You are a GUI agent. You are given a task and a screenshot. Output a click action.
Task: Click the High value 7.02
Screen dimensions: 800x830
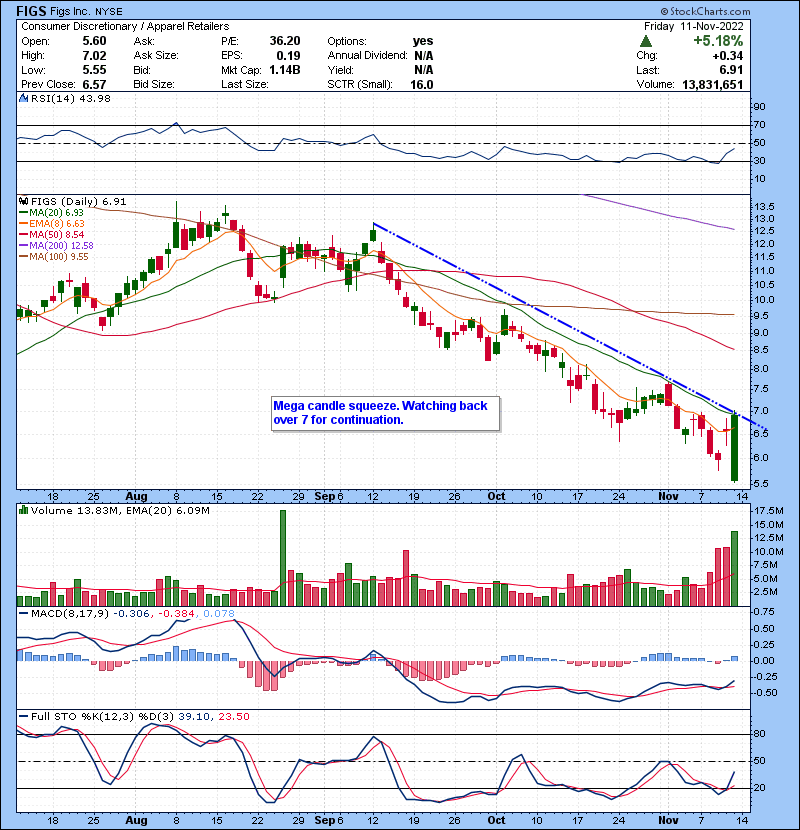[x=94, y=56]
